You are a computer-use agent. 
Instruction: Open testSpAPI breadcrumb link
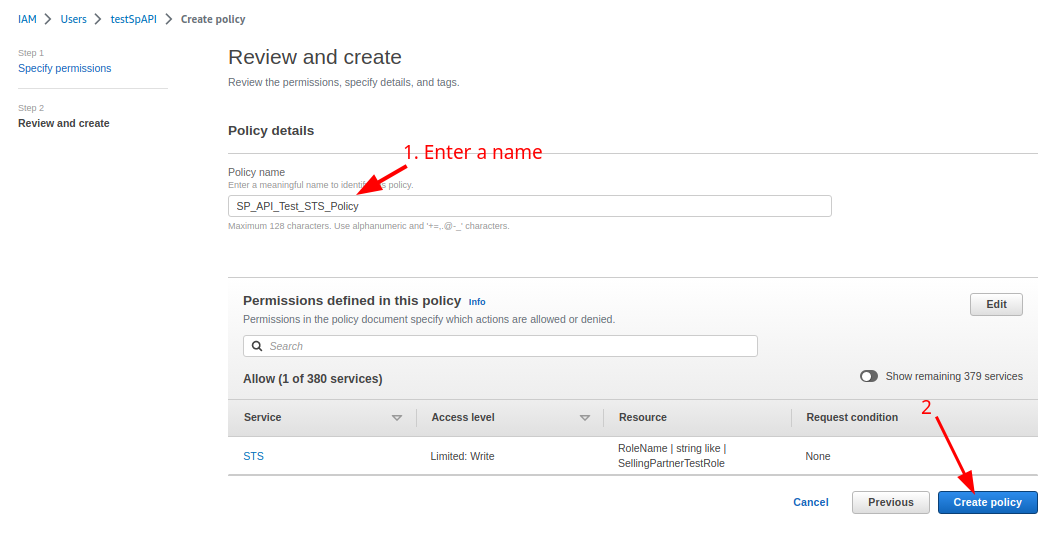[x=134, y=19]
